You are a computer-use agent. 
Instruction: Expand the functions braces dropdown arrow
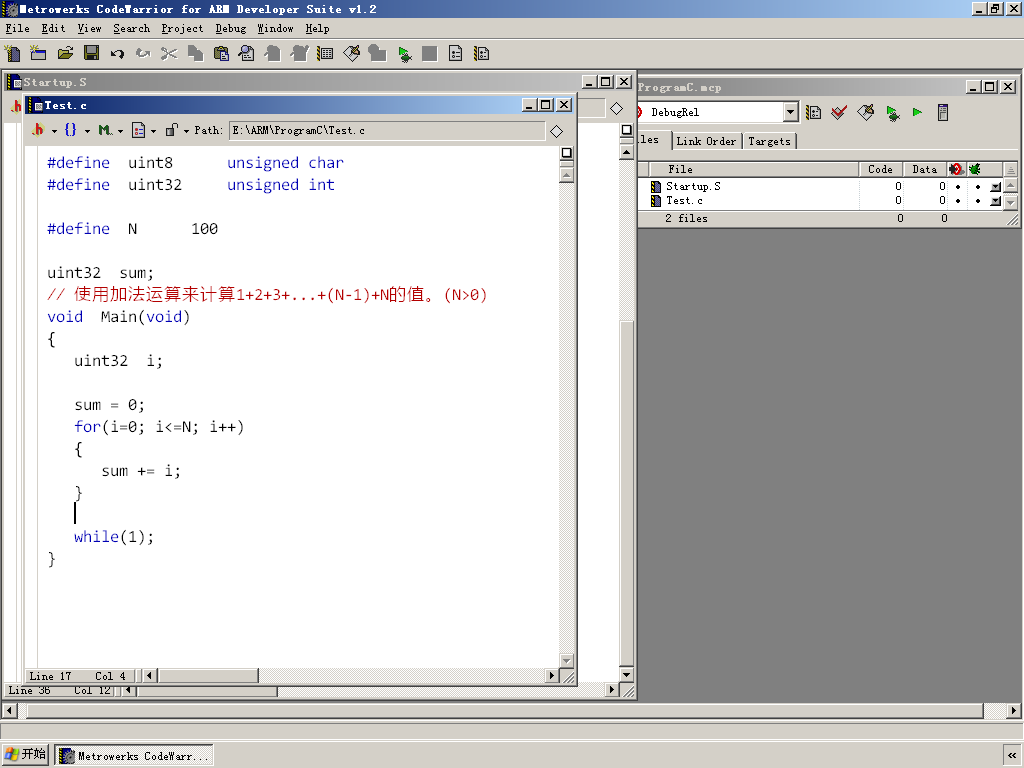tap(87, 131)
